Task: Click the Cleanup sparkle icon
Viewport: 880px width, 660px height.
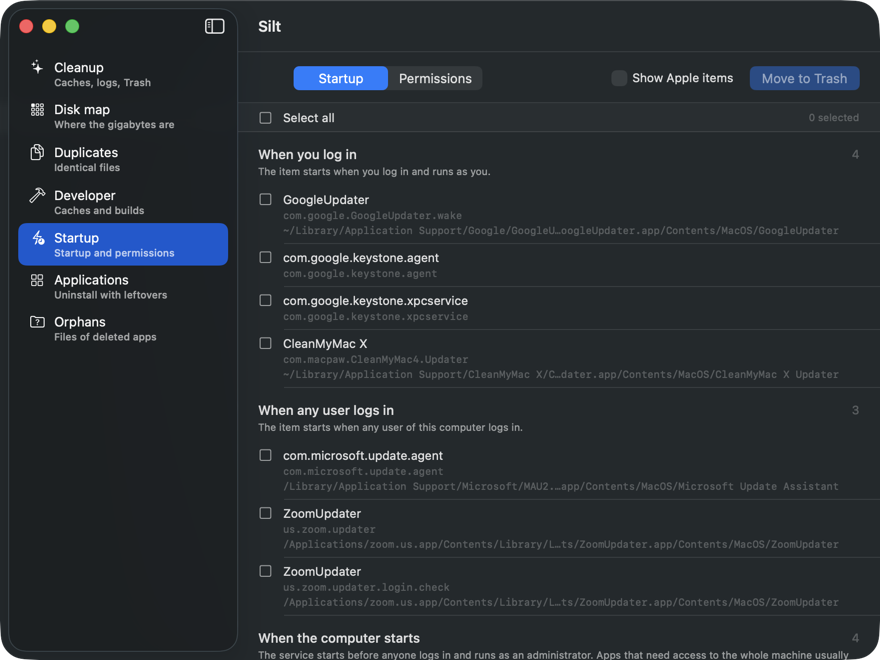Action: click(37, 67)
